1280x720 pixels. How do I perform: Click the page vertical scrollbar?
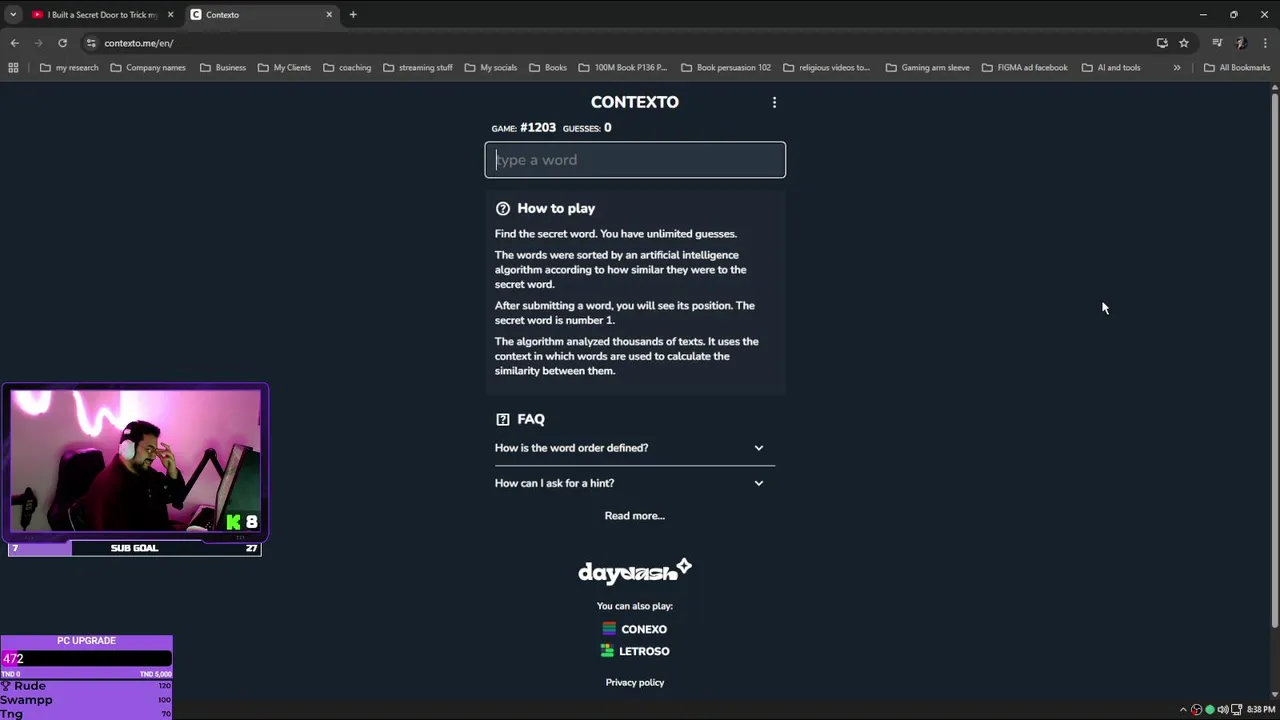1274,360
